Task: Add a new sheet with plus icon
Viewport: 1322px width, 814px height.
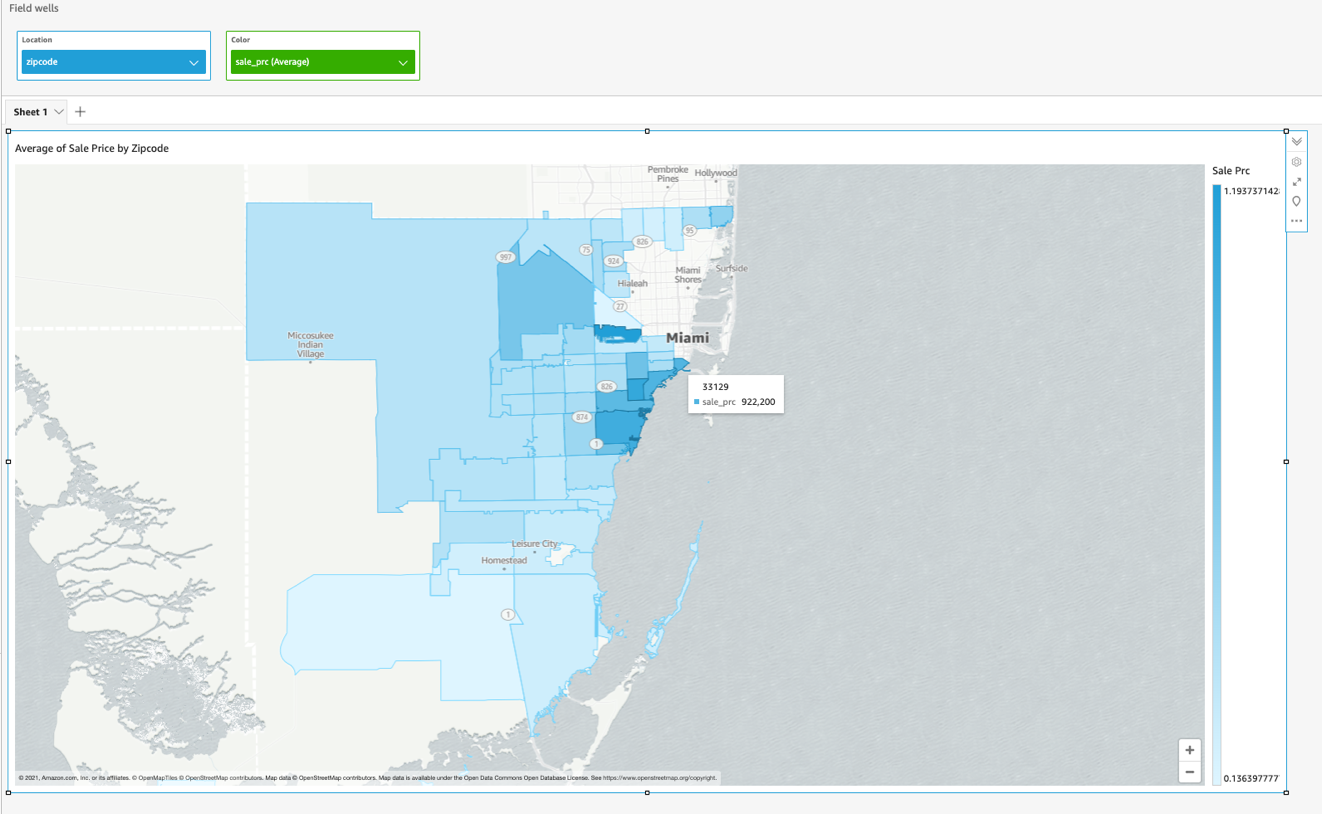Action: [x=80, y=112]
